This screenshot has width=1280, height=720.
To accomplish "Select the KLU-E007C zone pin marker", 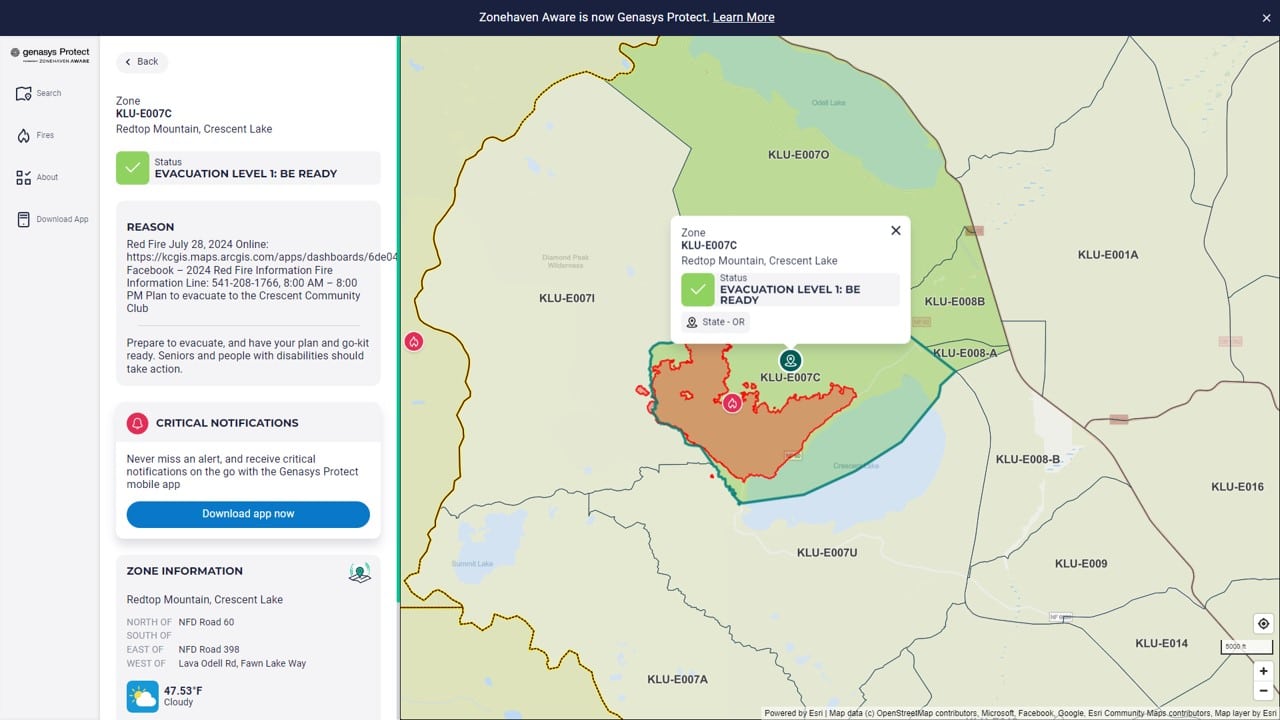I will click(x=790, y=360).
